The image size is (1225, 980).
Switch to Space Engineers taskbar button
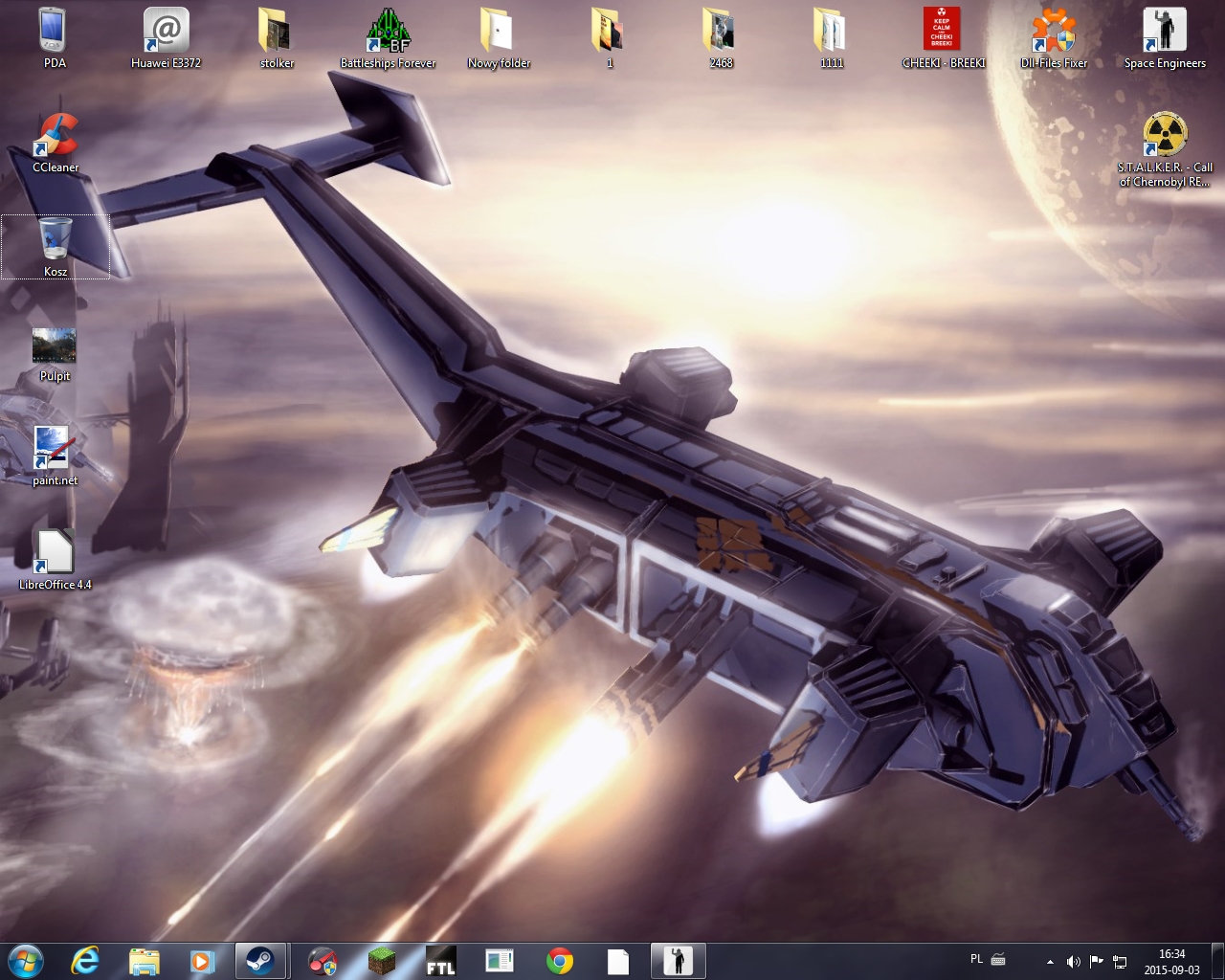click(x=679, y=960)
